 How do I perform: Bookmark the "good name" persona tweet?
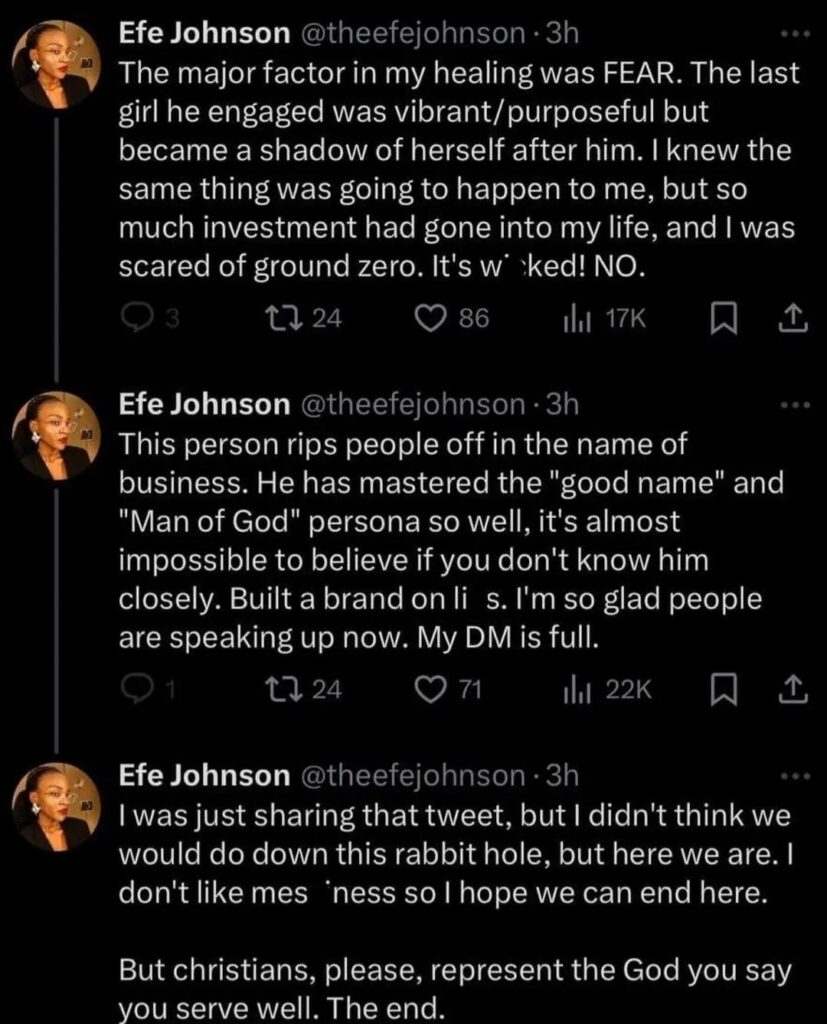(720, 691)
